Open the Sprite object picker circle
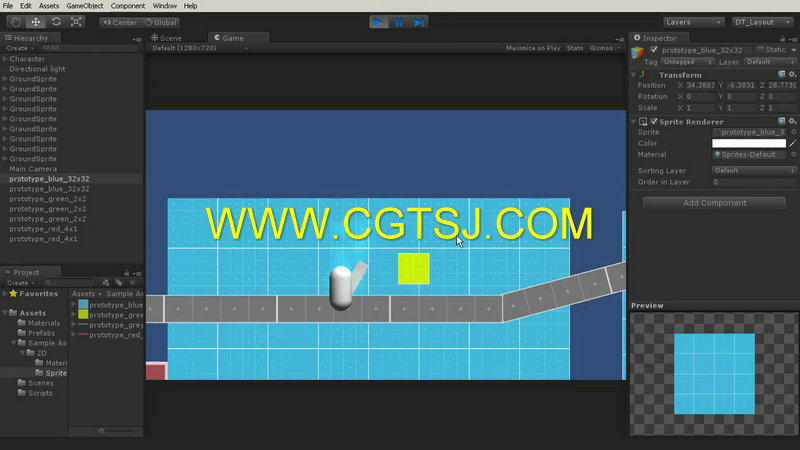This screenshot has height=450, width=800. (x=793, y=132)
